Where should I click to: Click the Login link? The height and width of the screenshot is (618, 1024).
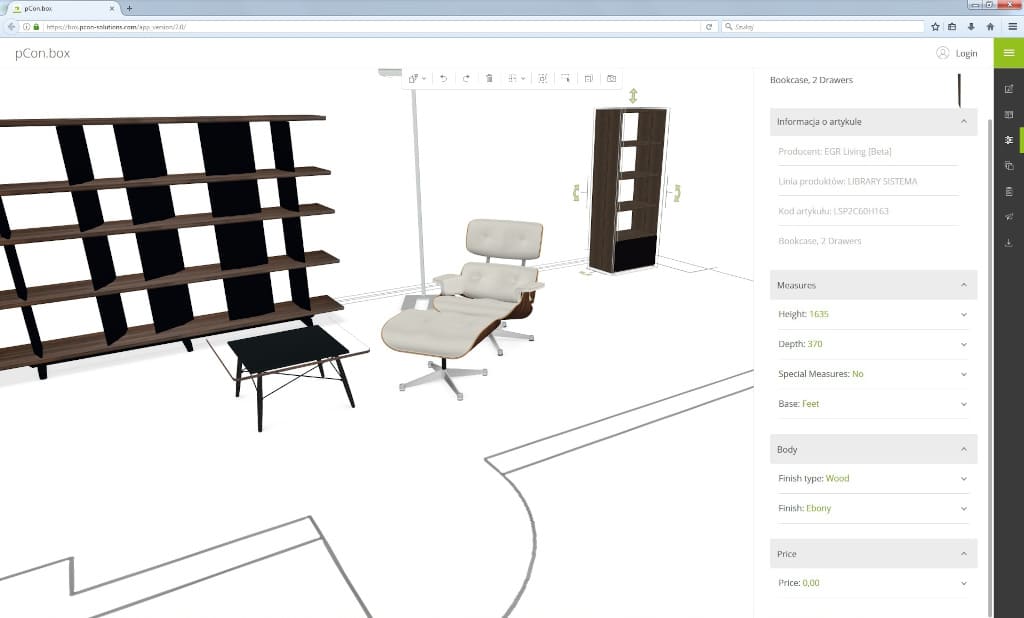pos(966,54)
